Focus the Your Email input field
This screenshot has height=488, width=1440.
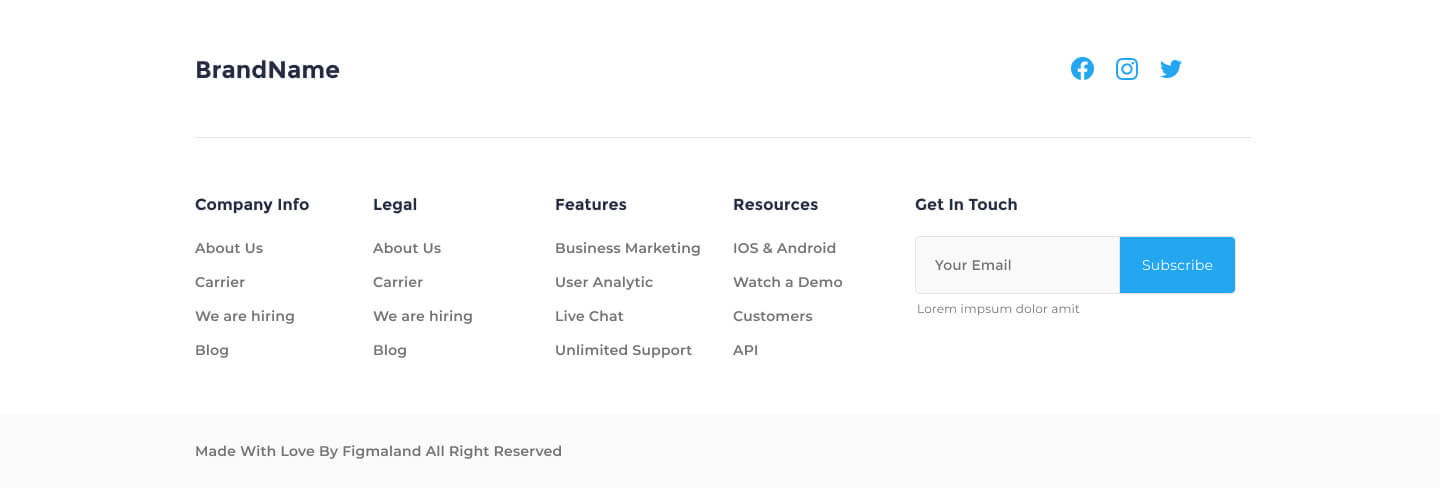pos(1017,265)
